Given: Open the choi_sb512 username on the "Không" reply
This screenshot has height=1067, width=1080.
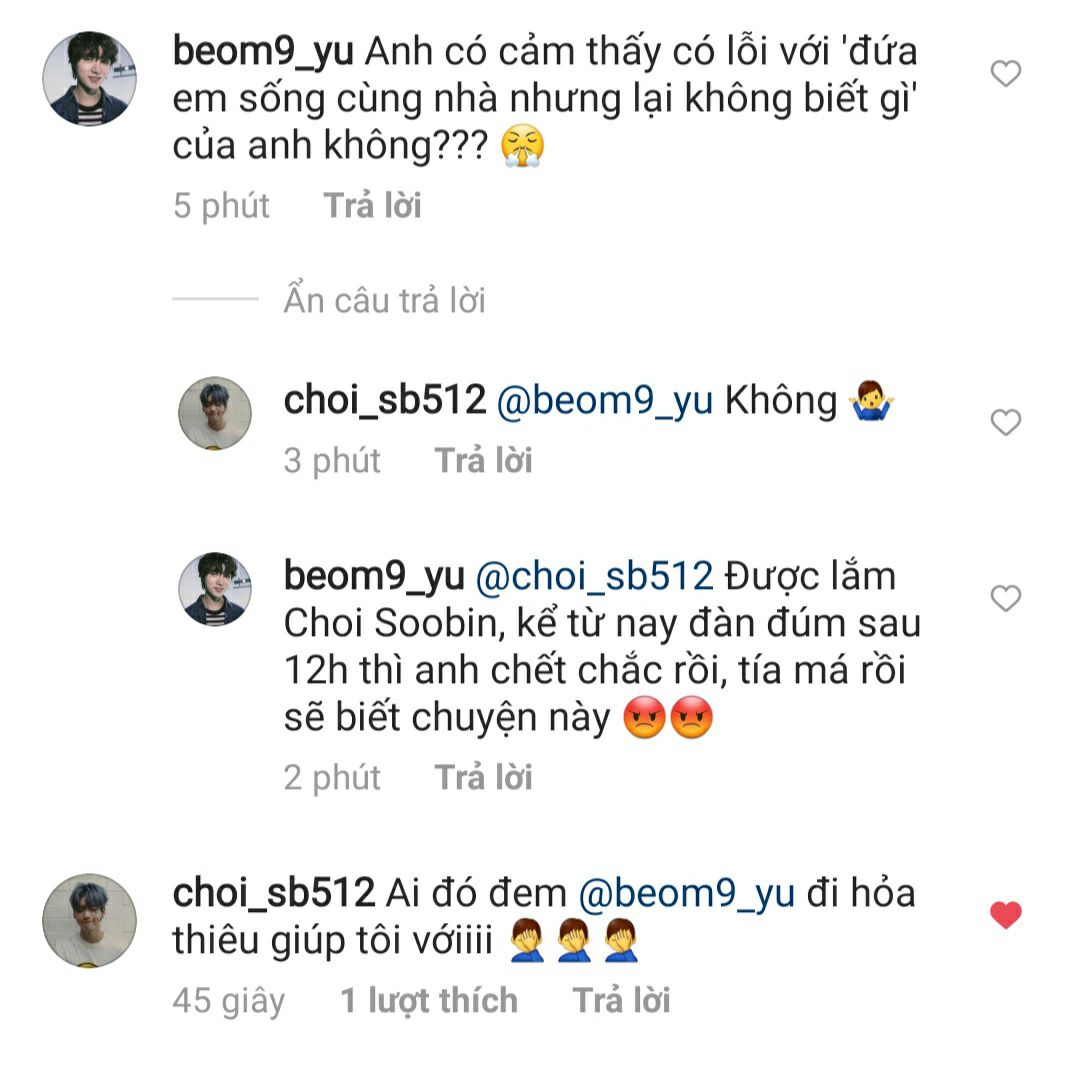Looking at the screenshot, I should click(x=384, y=400).
